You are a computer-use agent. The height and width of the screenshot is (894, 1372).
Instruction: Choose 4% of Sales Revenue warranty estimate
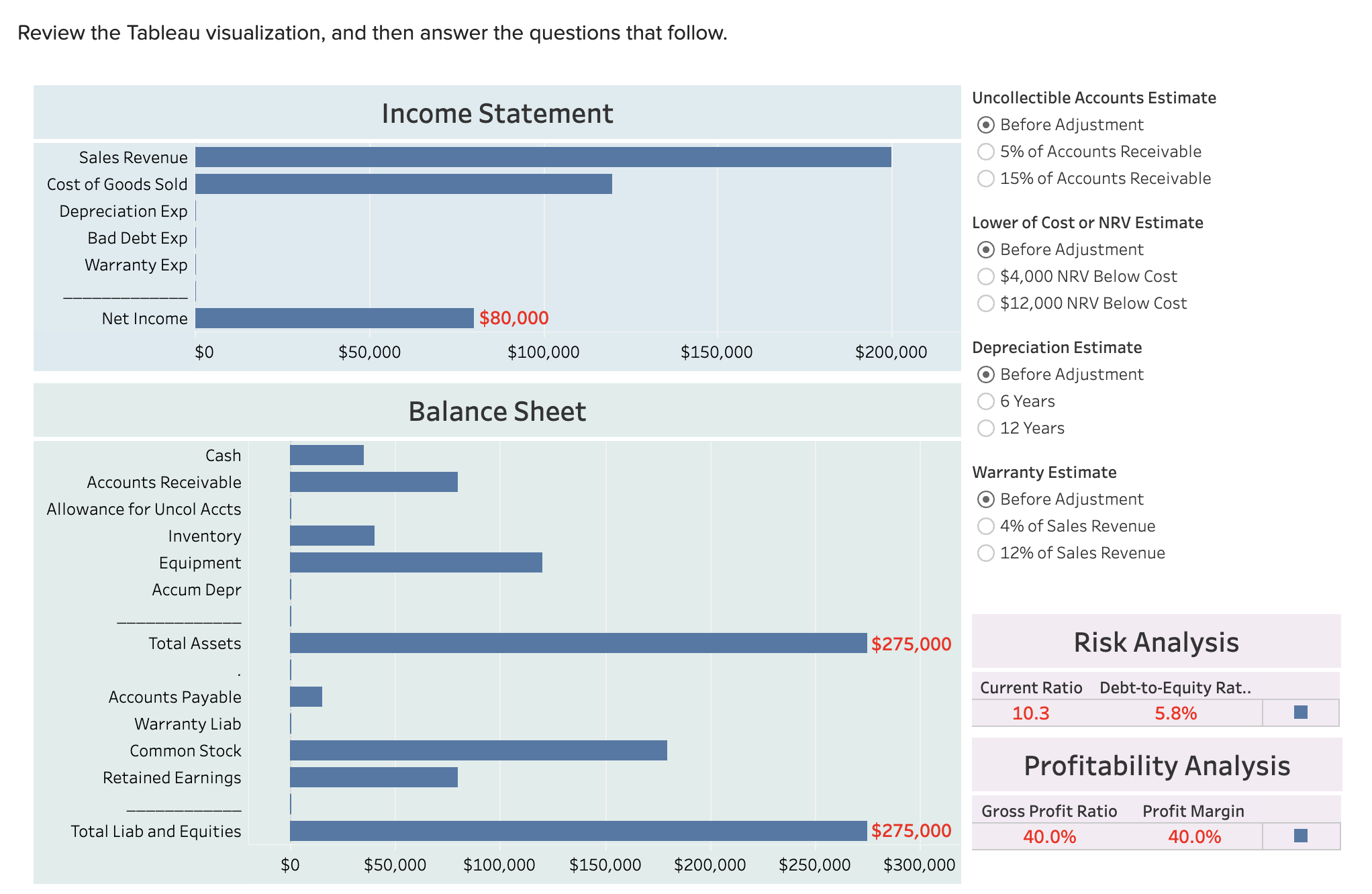[x=985, y=526]
